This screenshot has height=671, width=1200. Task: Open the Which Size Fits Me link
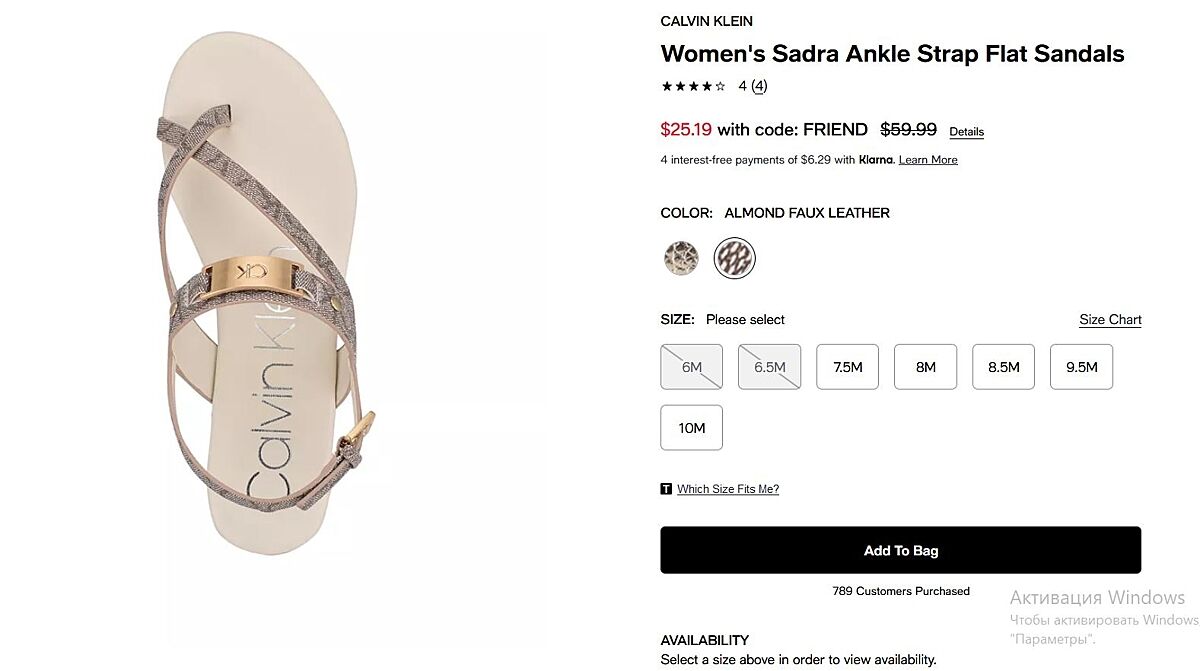click(727, 489)
